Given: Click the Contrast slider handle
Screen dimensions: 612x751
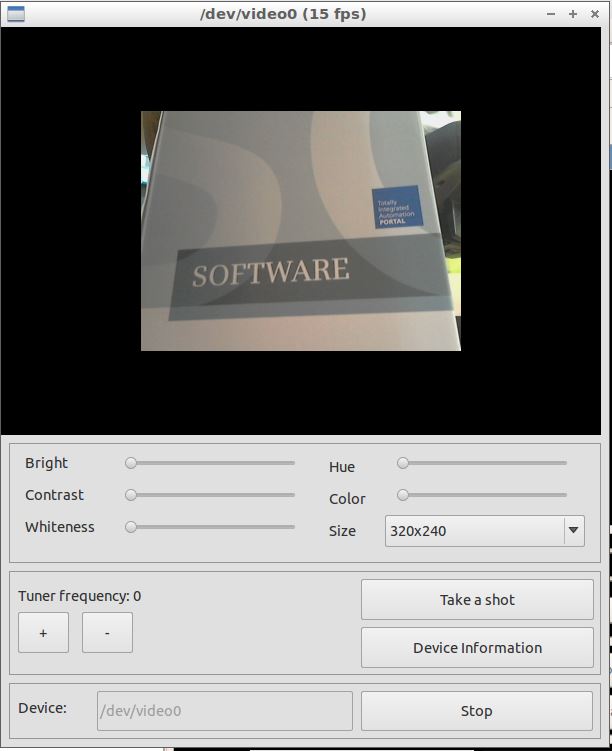Looking at the screenshot, I should tap(131, 495).
